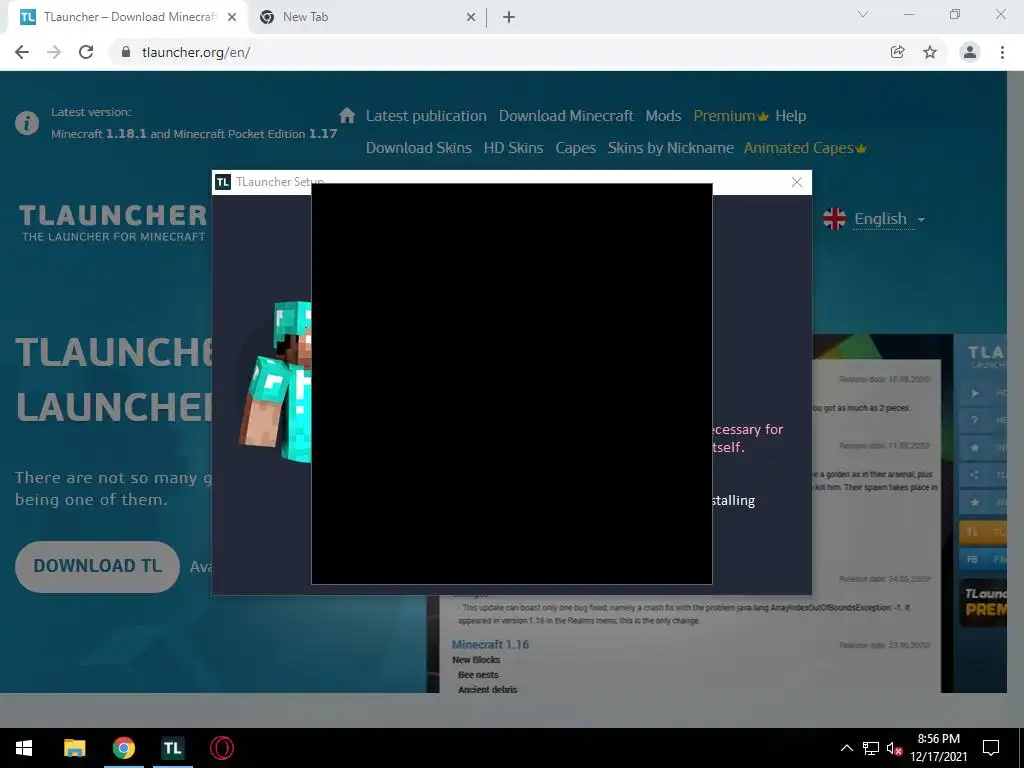Viewport: 1024px width, 768px height.
Task: Close the TLauncher Setup dialog
Action: point(797,182)
